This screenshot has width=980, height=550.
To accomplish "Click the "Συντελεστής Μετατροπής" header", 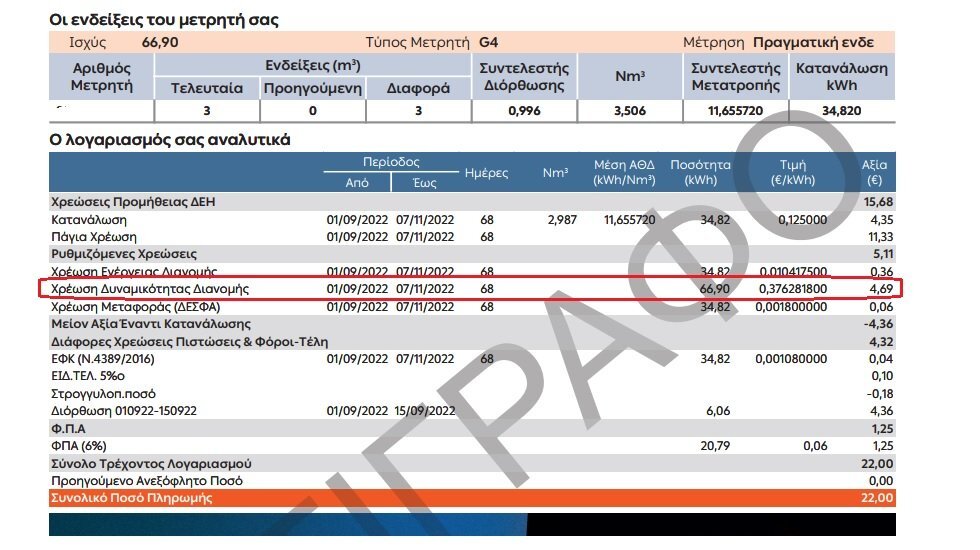I will point(736,76).
